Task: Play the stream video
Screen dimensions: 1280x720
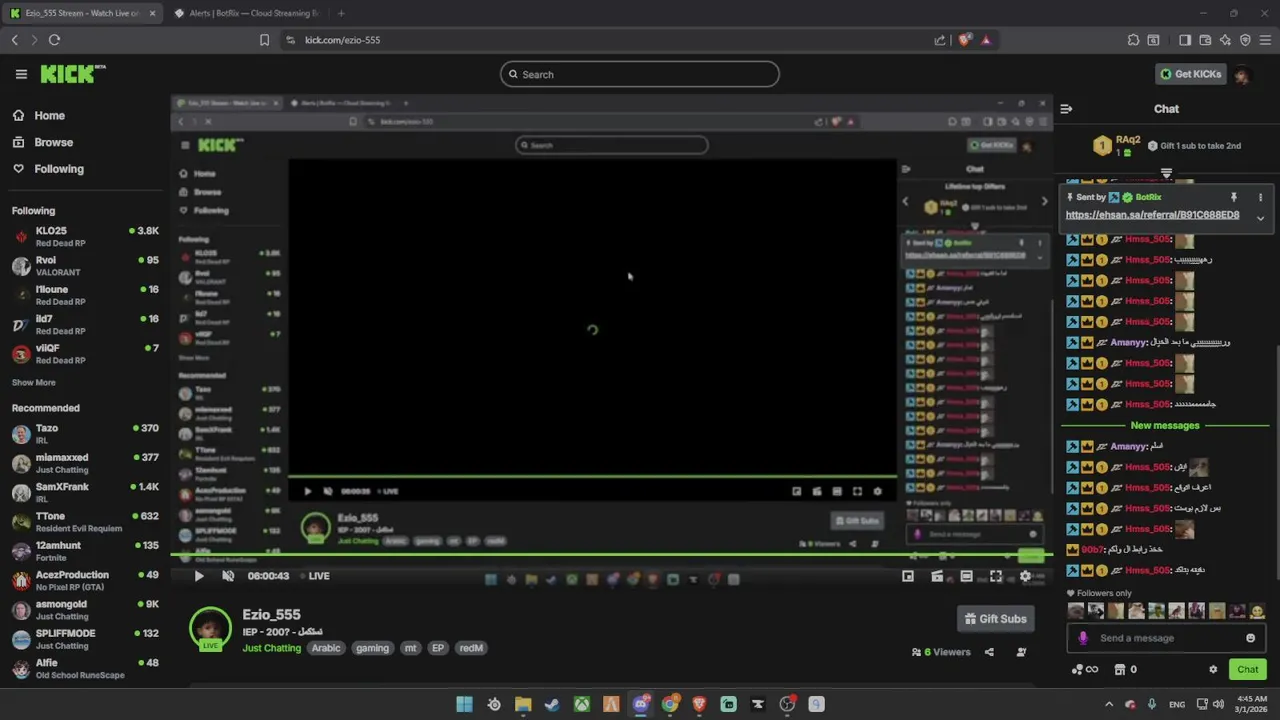Action: pos(198,576)
